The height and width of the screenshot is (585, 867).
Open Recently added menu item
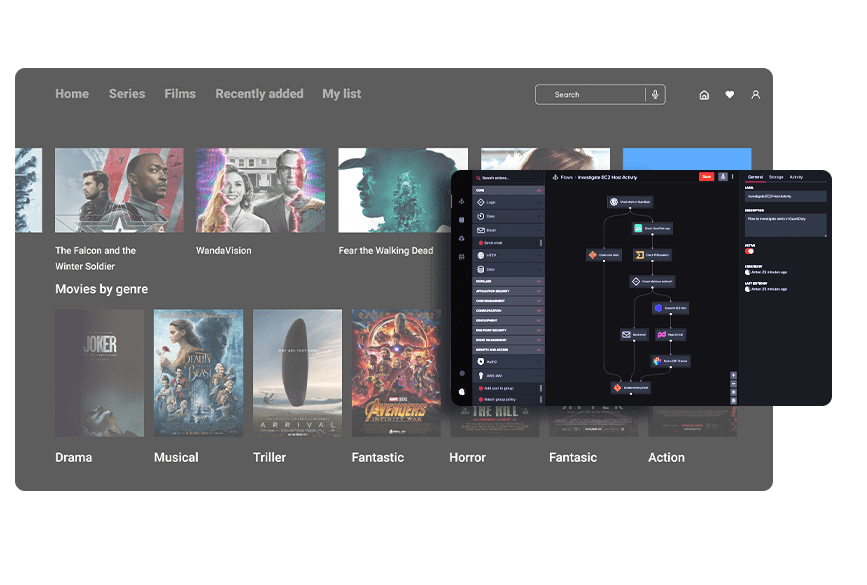click(259, 94)
